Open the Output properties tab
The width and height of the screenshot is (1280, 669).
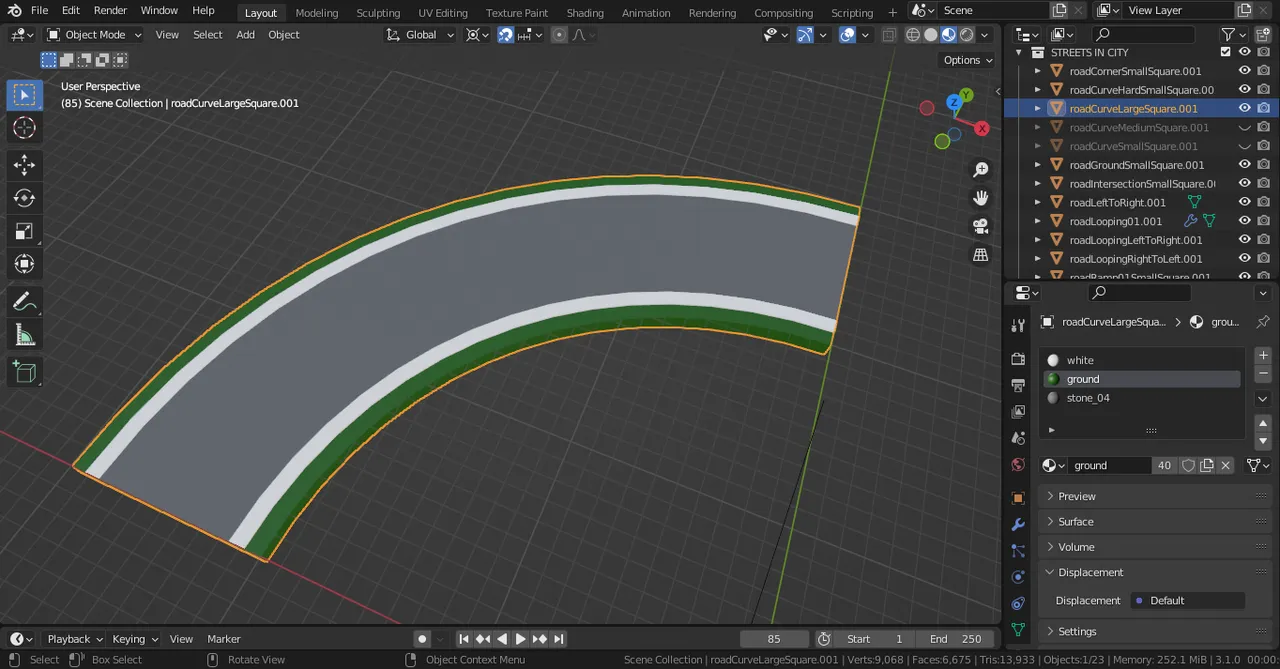(1018, 385)
